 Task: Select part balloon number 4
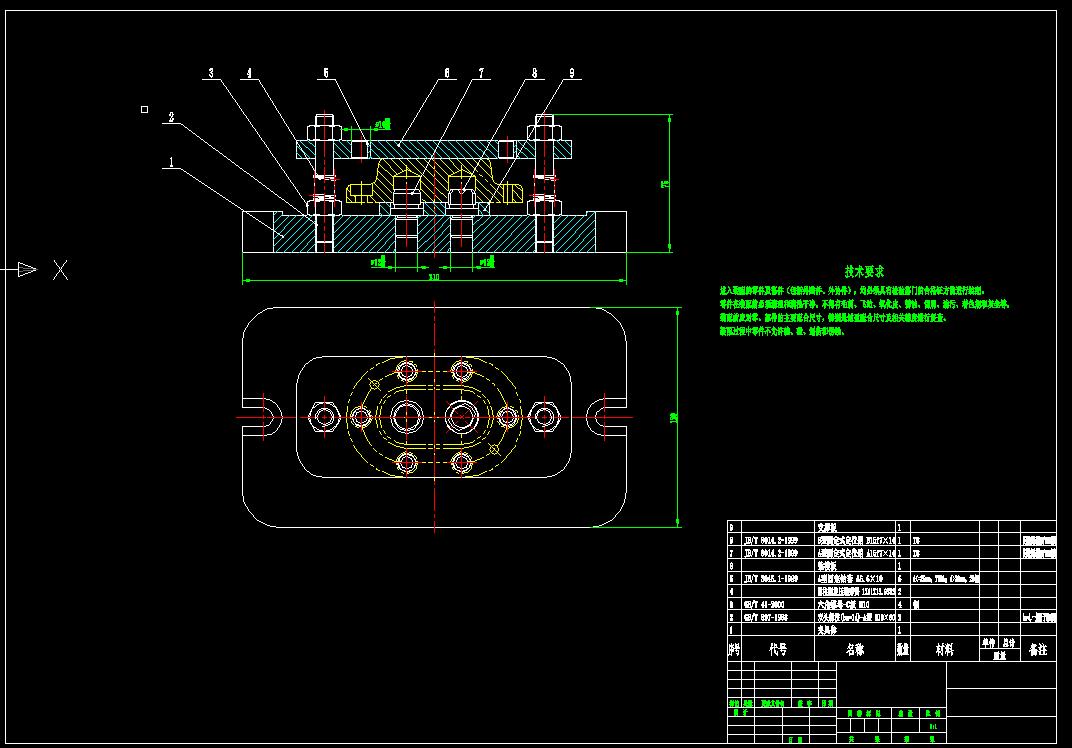pyautogui.click(x=249, y=72)
